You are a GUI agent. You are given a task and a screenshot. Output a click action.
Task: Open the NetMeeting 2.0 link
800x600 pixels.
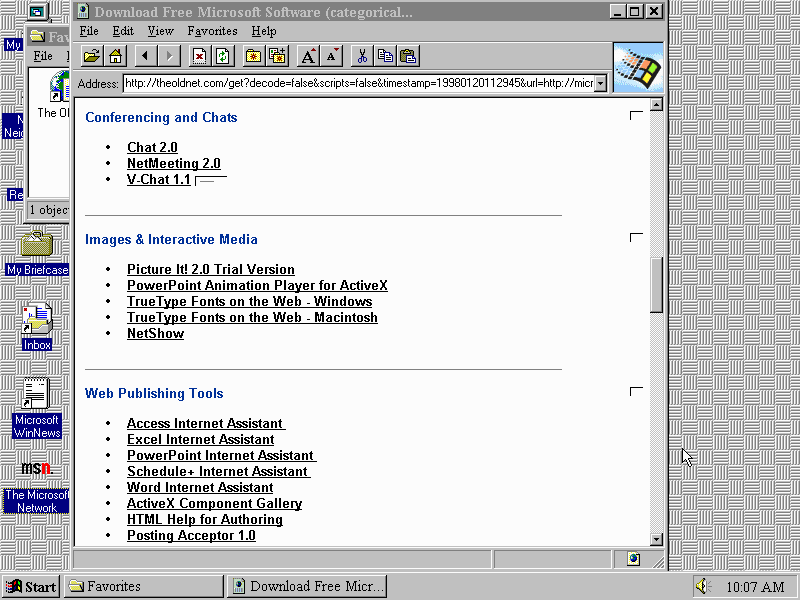click(173, 164)
